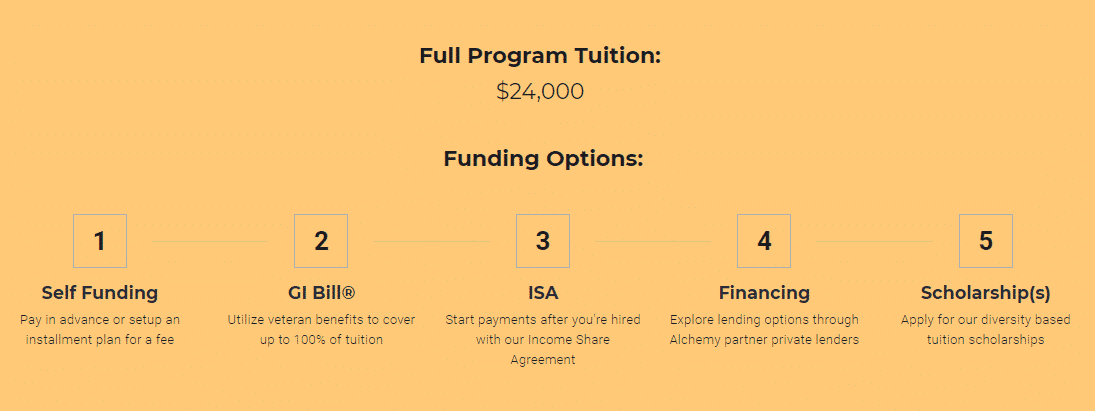Select the number 2 step box

click(x=321, y=241)
